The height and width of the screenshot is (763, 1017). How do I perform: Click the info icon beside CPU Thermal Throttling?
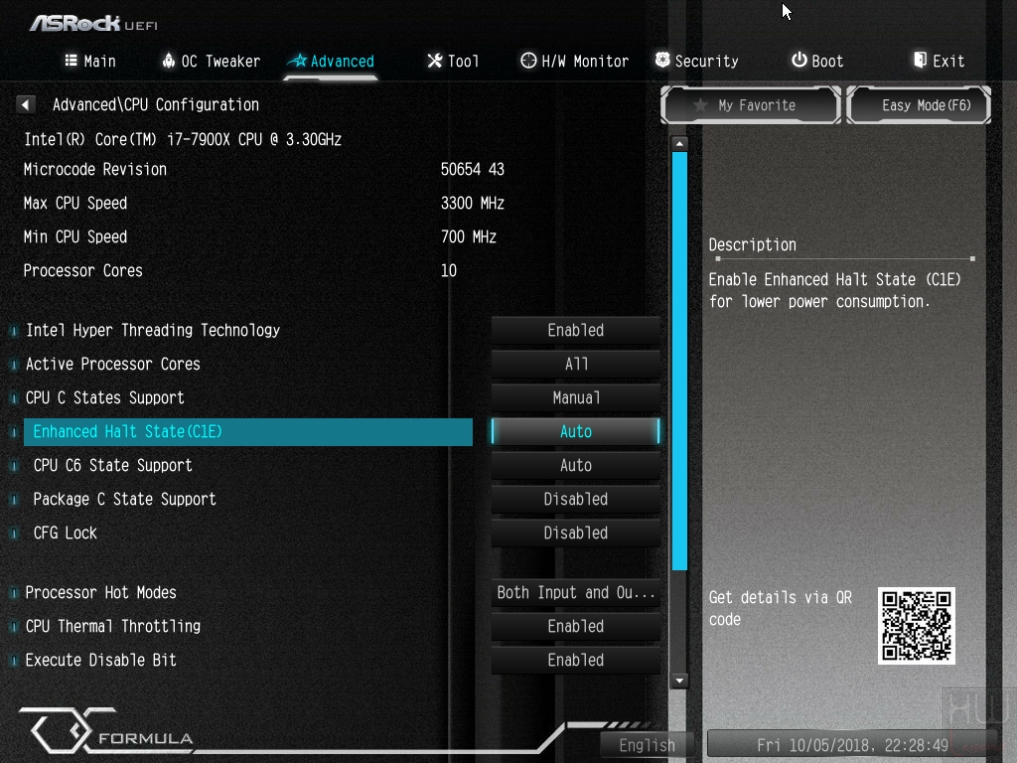[13, 627]
